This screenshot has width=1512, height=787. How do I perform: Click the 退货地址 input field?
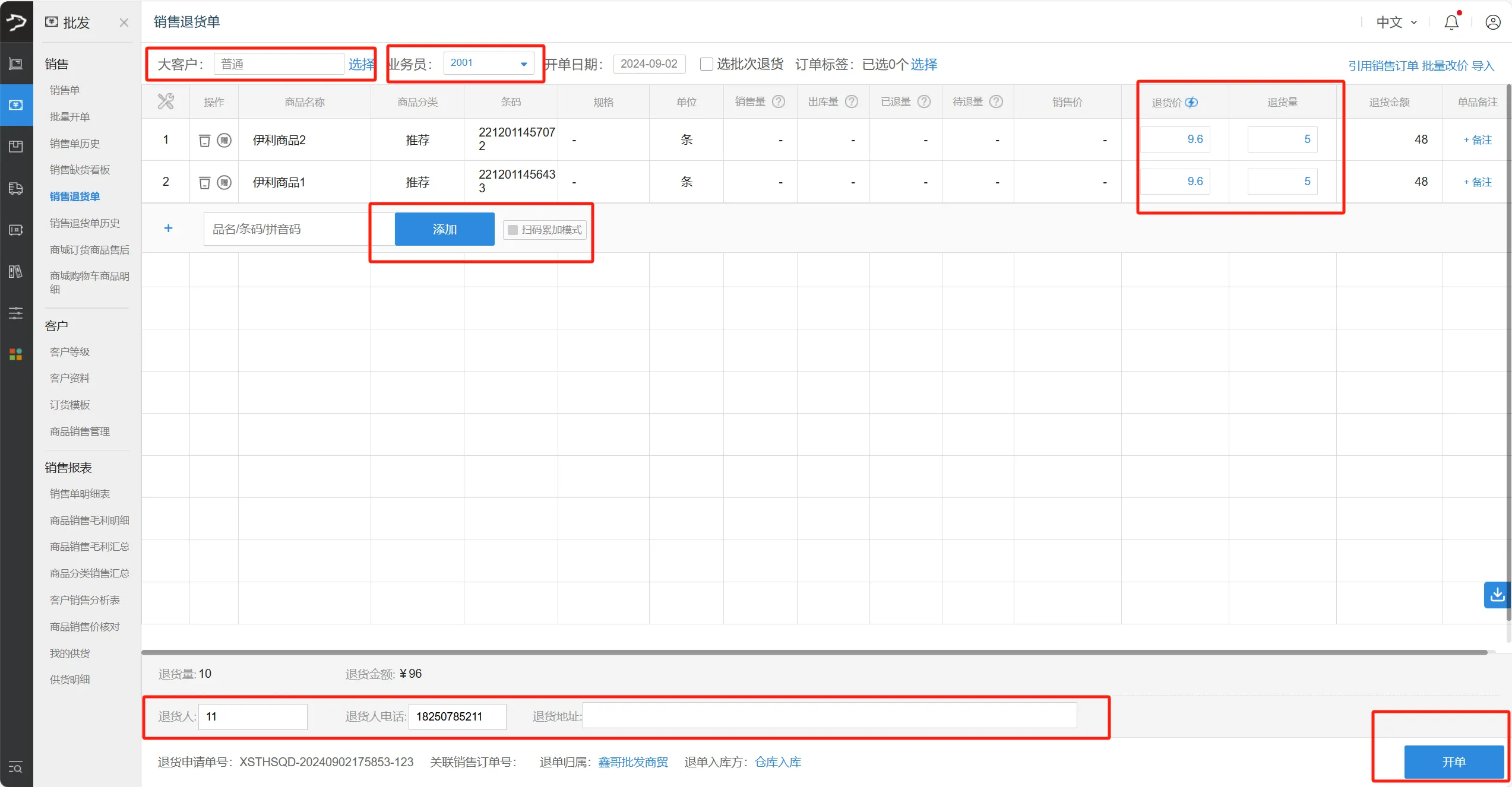pos(829,716)
